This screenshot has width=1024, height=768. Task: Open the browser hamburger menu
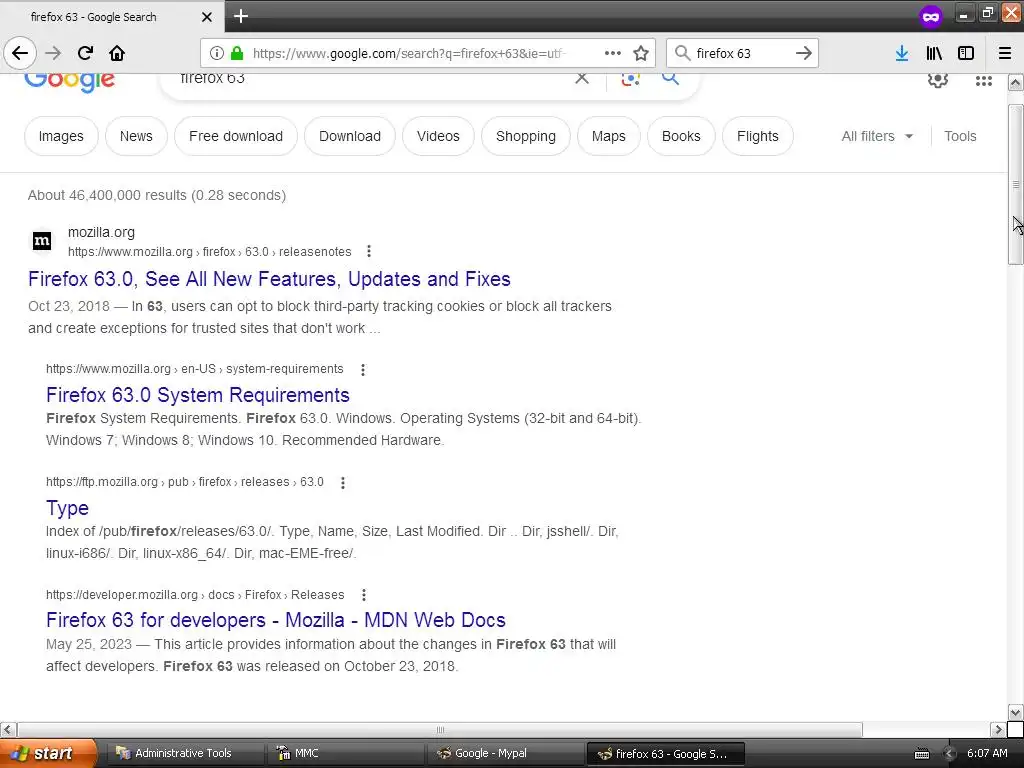(1005, 53)
